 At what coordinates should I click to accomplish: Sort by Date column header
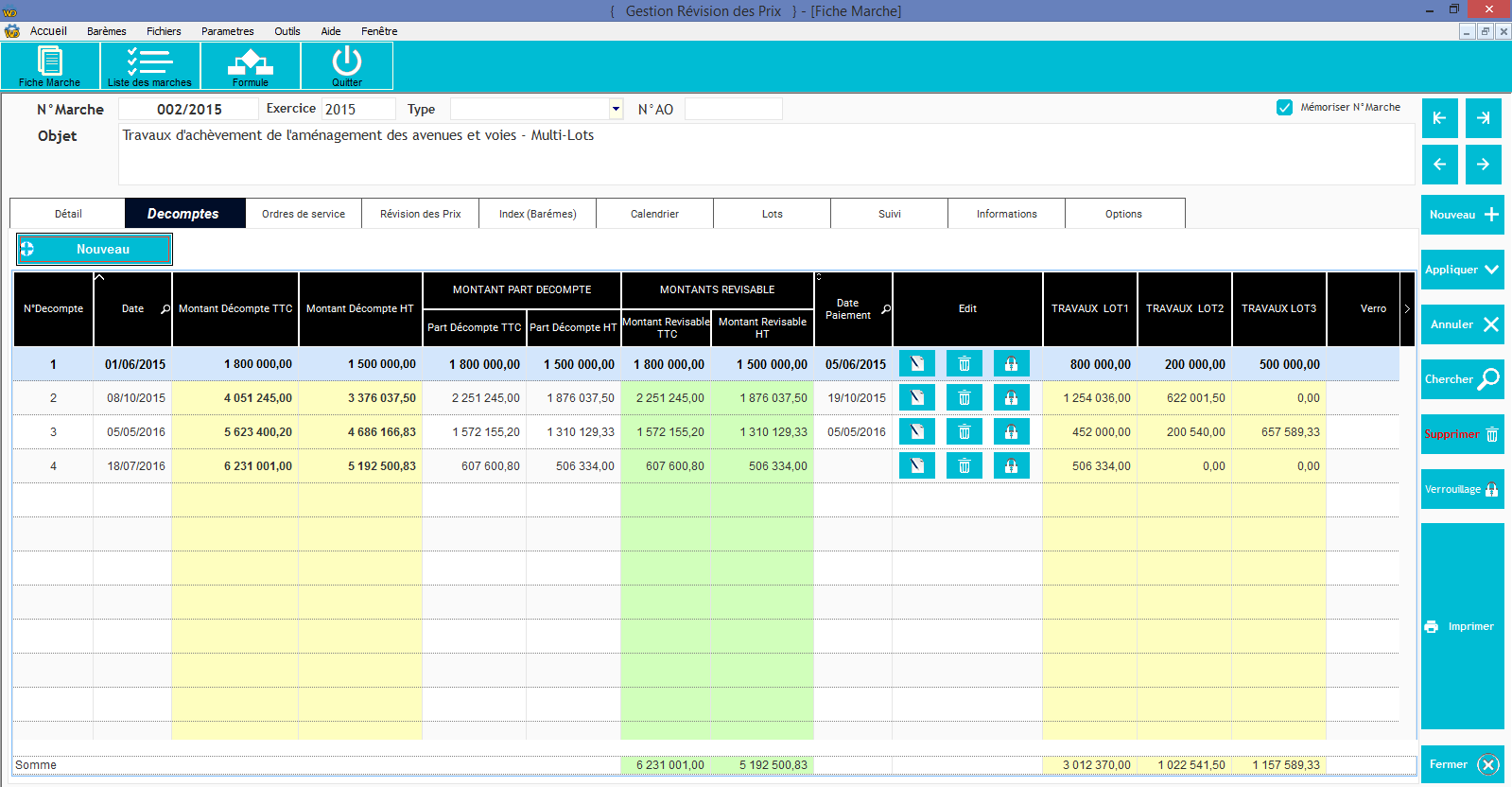132,309
